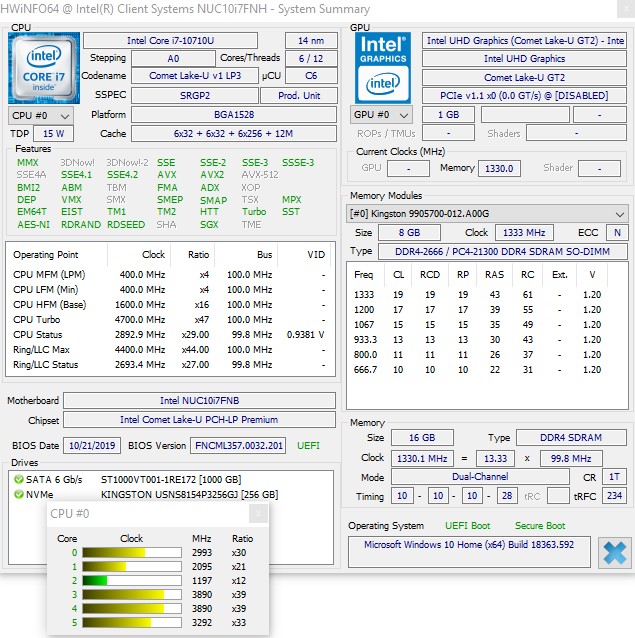Click the Mode Dual-Channel field
Screen dimensions: 635x638
[480, 477]
